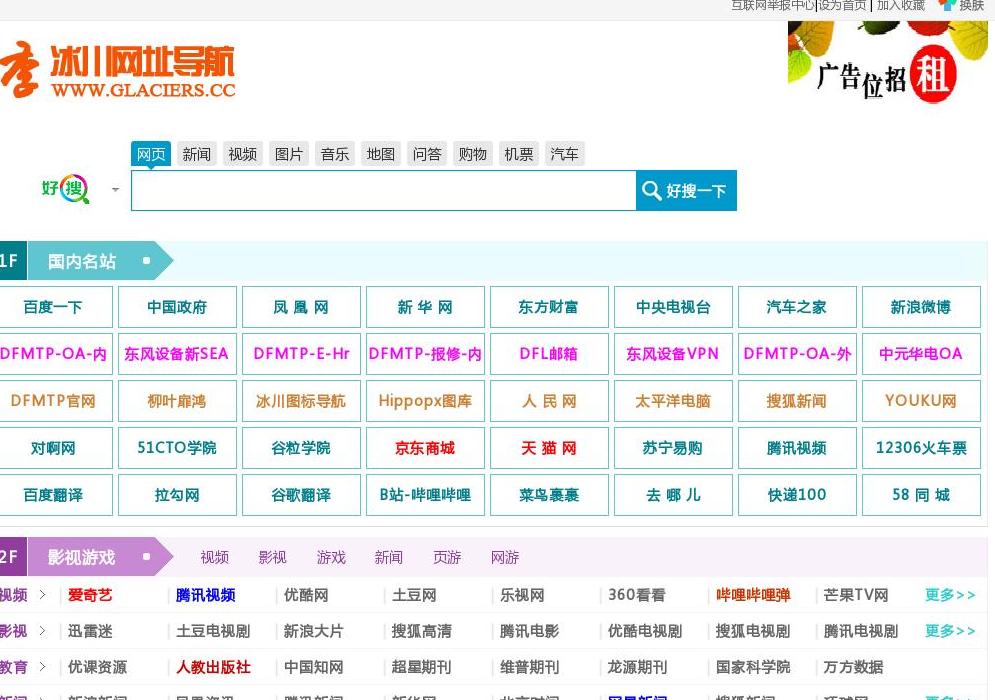The width and height of the screenshot is (995, 700).
Task: Open the 爱奇艺 link
Action: click(x=90, y=595)
